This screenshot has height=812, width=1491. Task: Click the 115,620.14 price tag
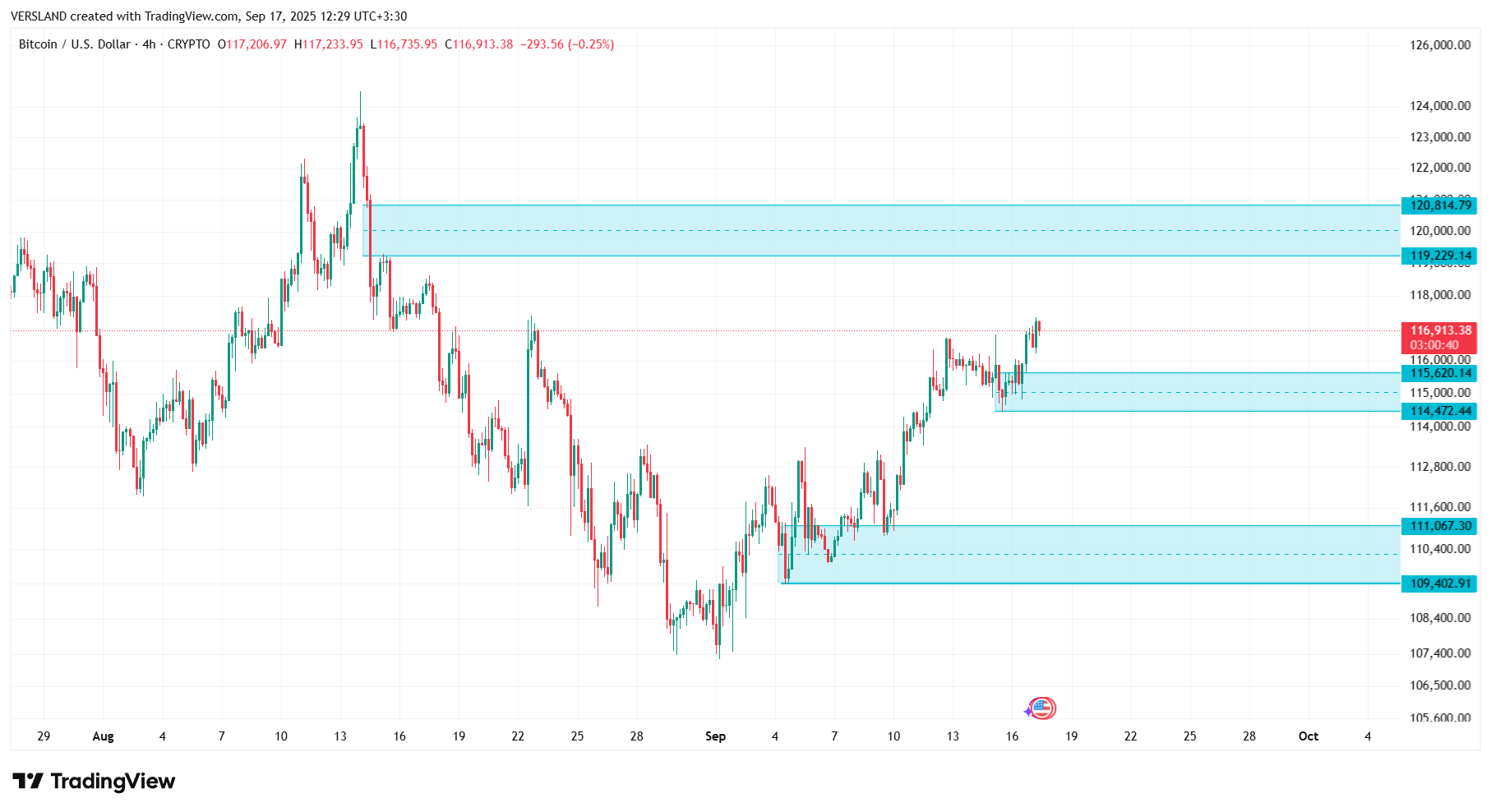[1440, 373]
